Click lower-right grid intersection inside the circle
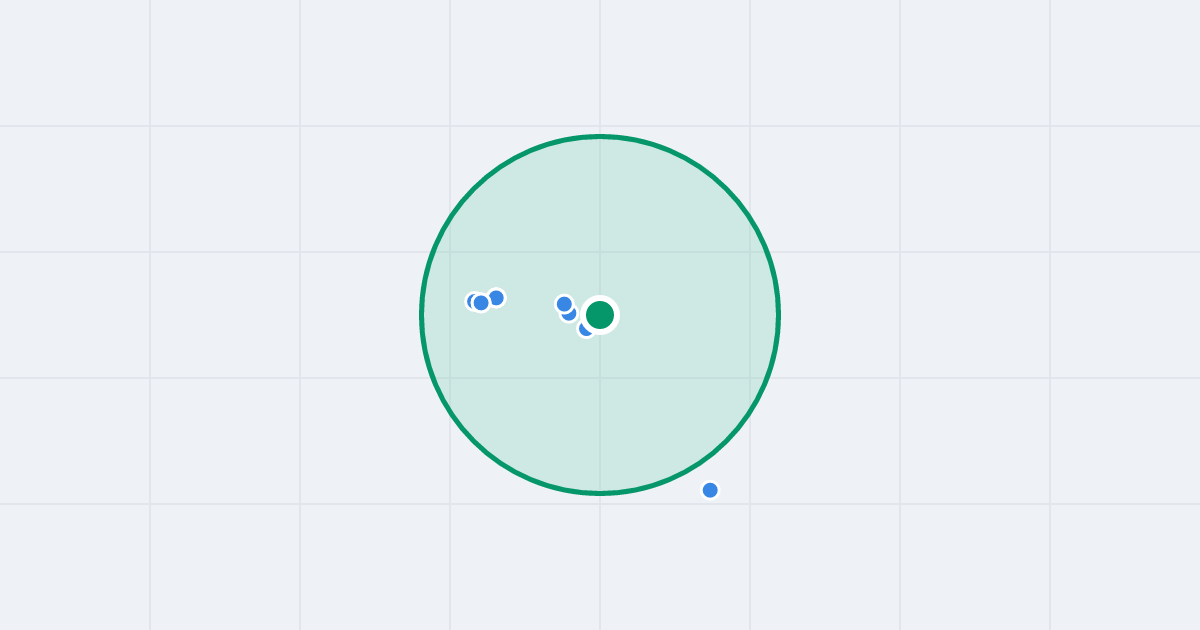 [750, 378]
